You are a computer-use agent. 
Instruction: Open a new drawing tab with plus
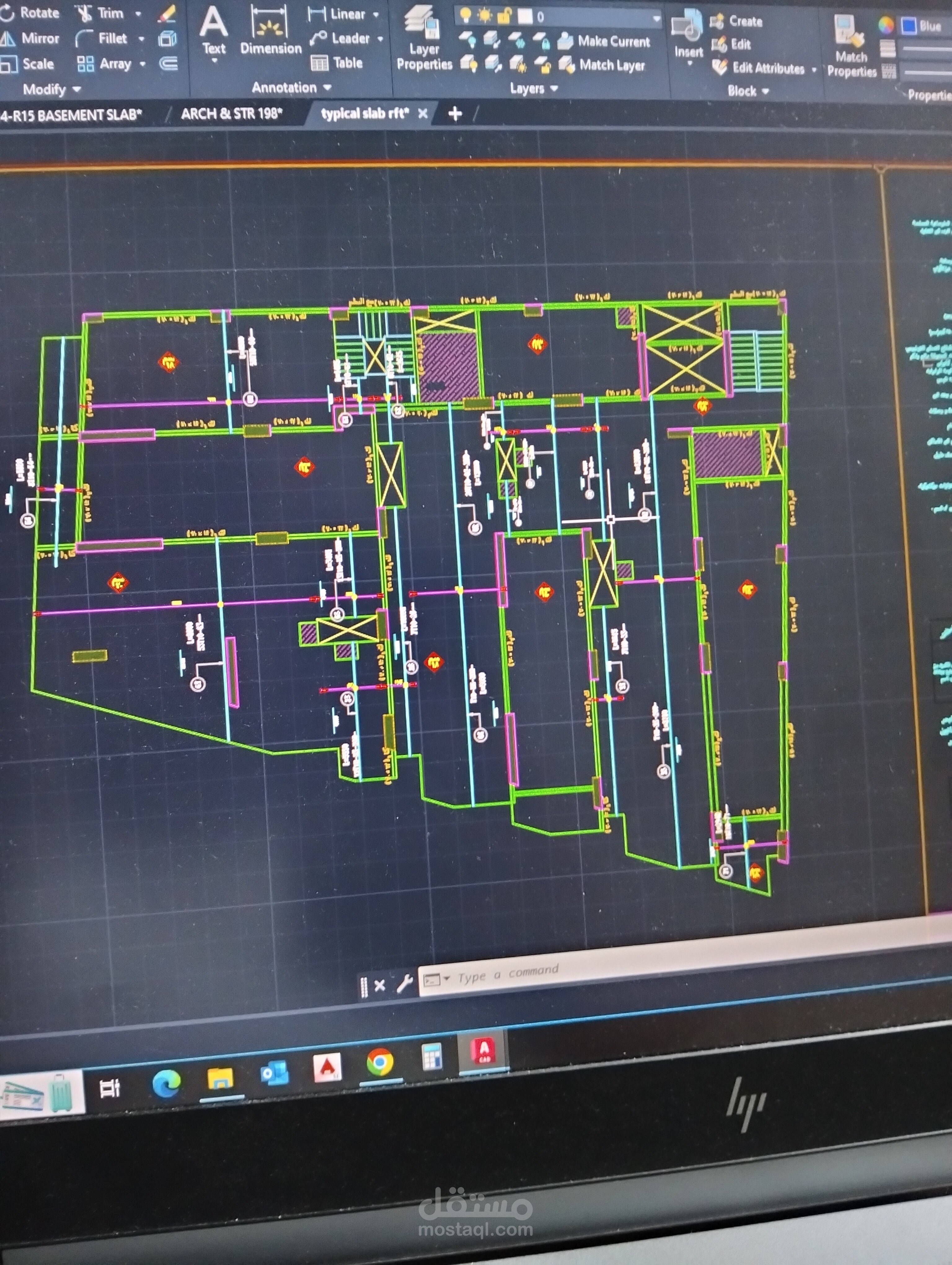[455, 114]
